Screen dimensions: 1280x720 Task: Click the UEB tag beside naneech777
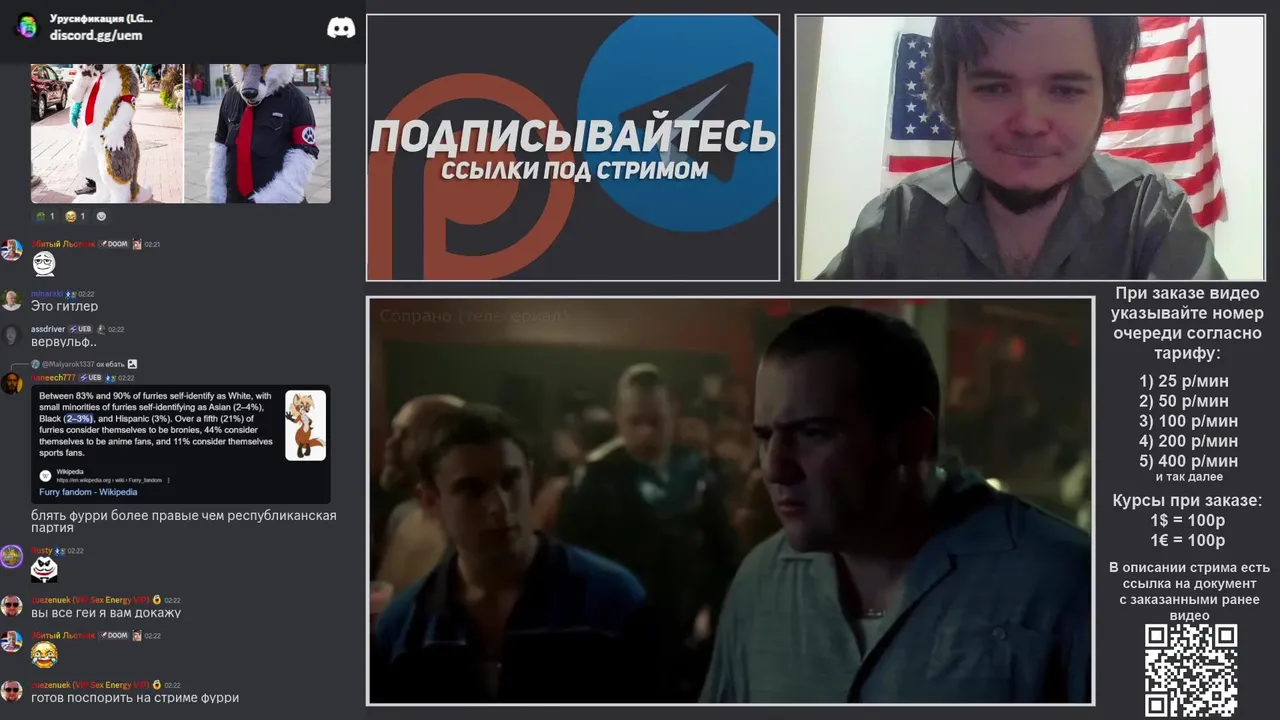pos(91,378)
